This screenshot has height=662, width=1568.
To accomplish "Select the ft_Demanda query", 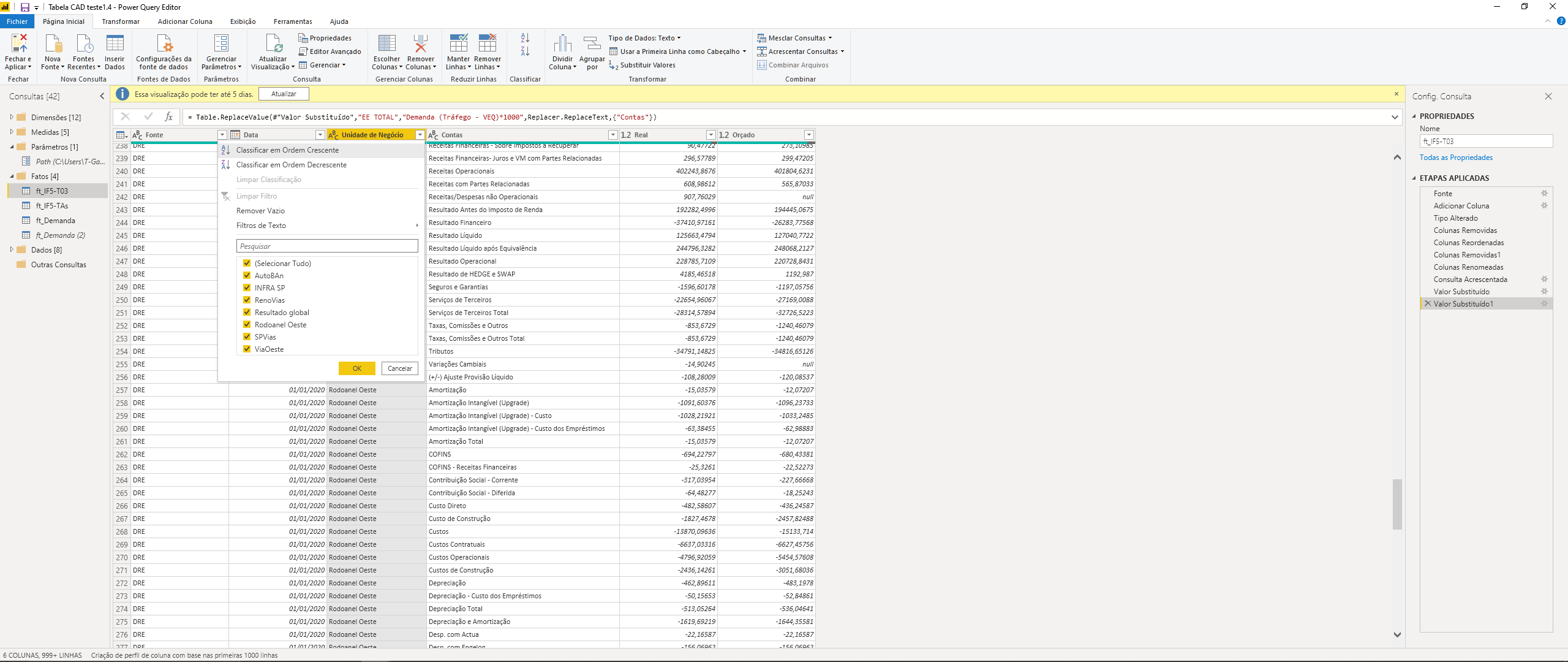I will 56,221.
